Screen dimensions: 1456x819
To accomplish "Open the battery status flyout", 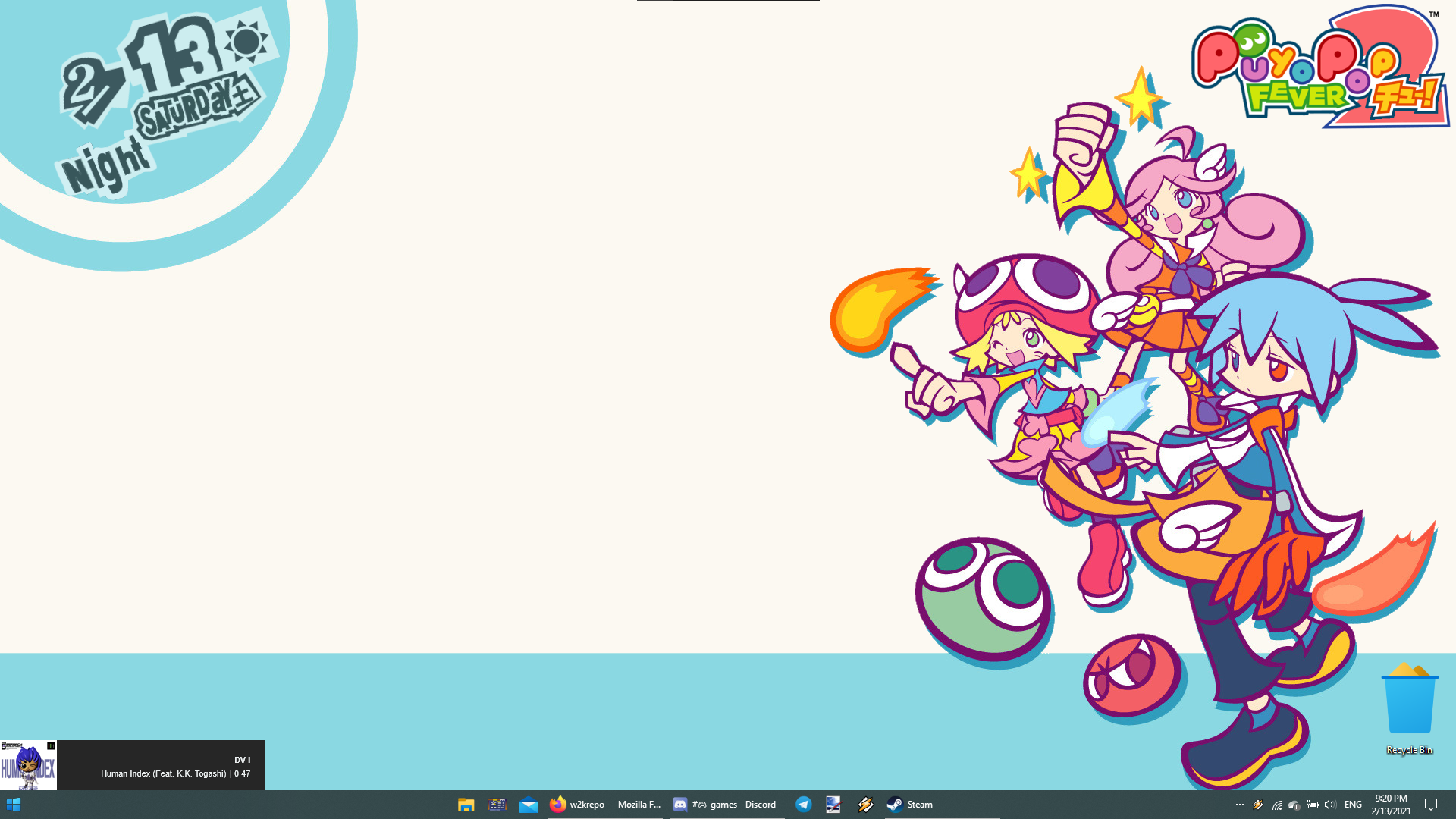I will click(x=1313, y=805).
